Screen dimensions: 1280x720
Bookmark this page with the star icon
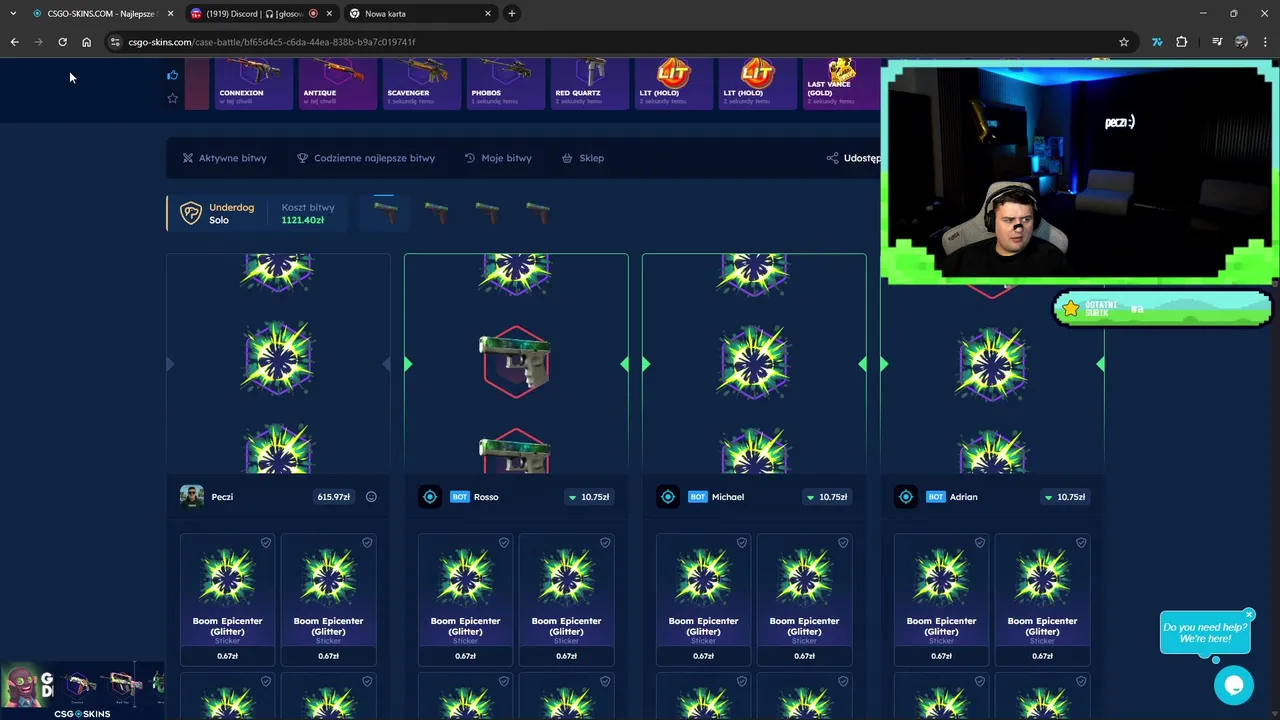point(1124,42)
